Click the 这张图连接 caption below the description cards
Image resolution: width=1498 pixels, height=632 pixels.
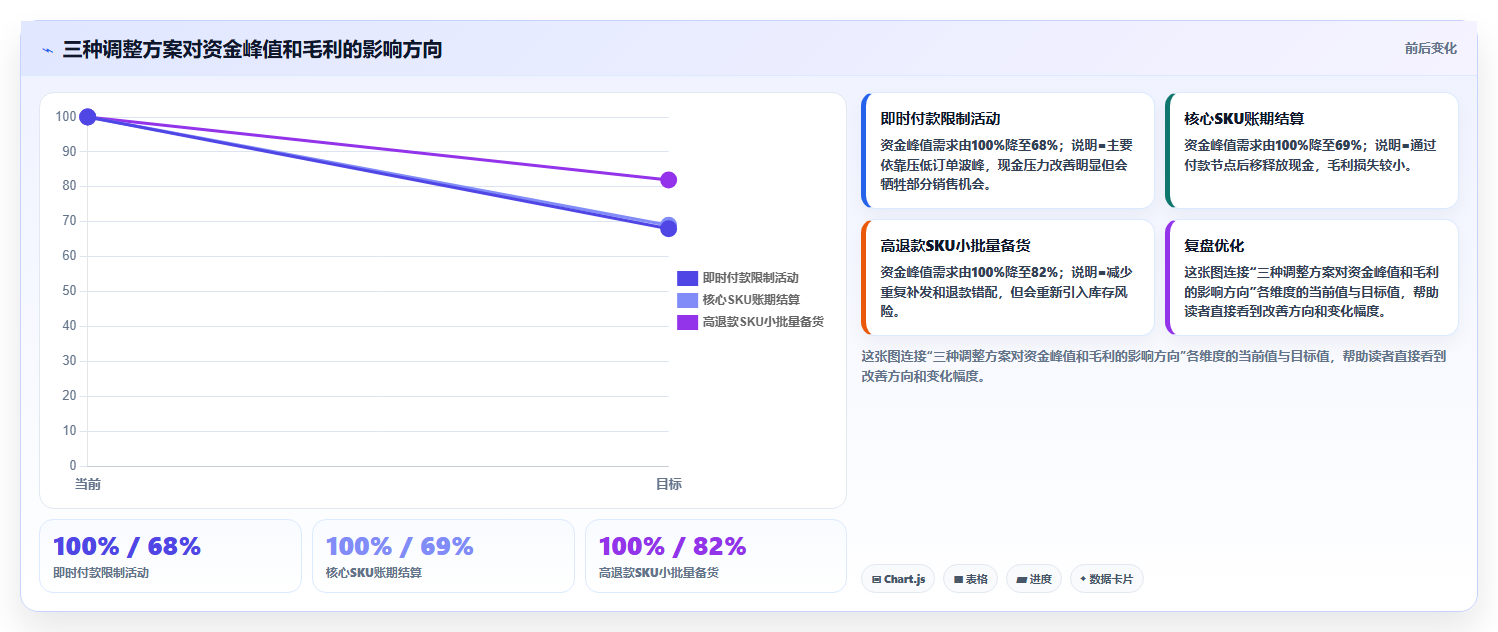(x=1153, y=366)
